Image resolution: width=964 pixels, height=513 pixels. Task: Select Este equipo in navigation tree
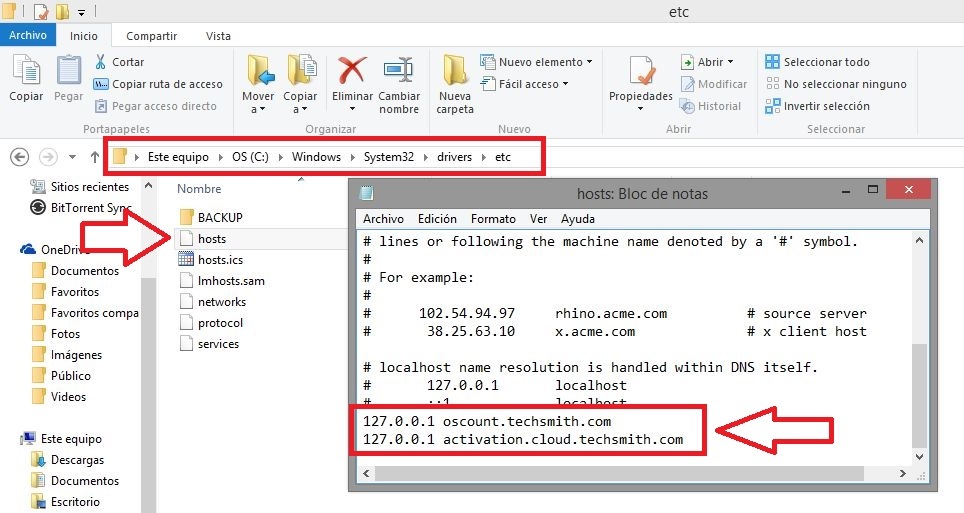tap(61, 439)
